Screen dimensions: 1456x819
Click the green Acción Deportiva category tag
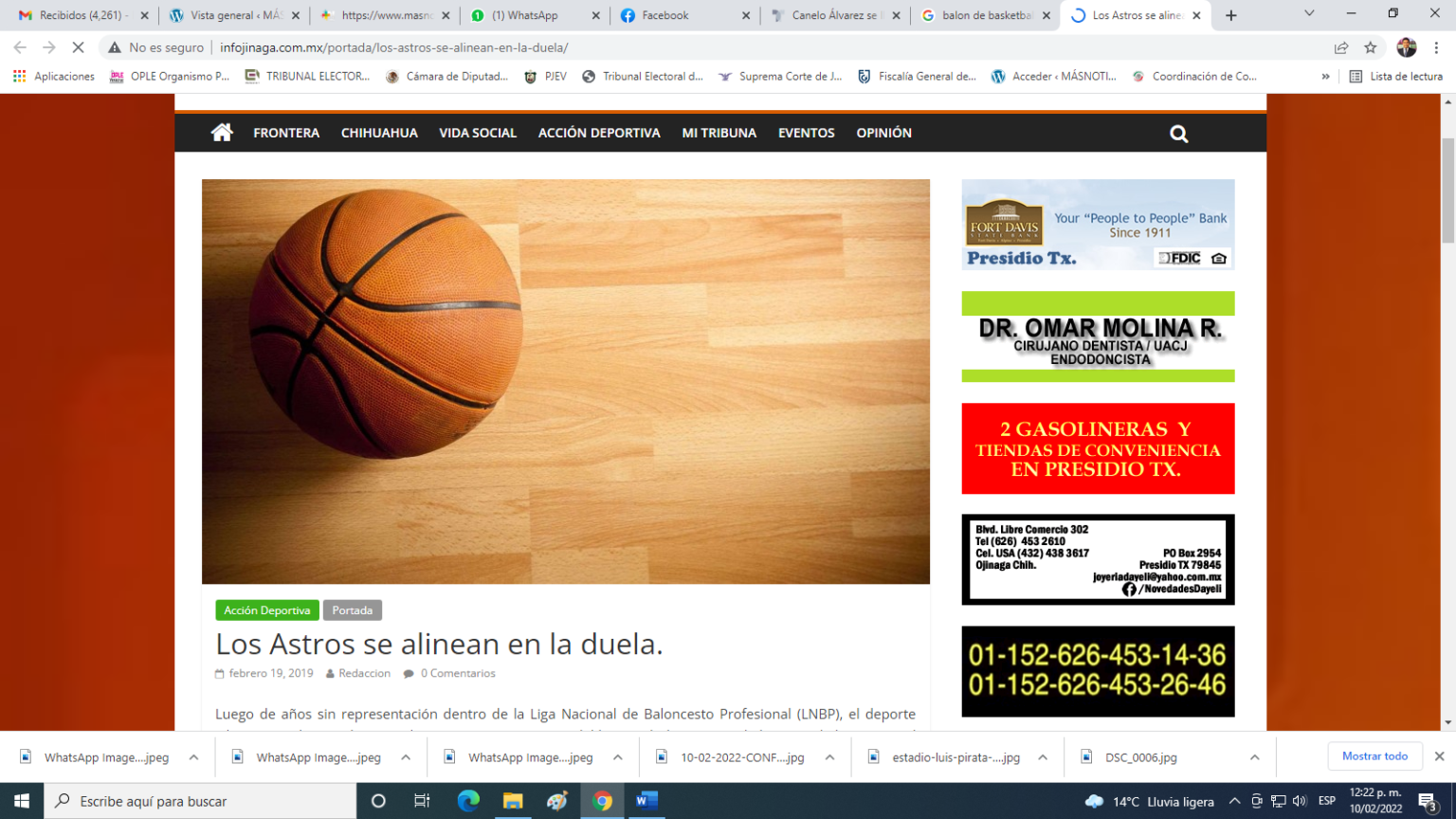tap(266, 610)
